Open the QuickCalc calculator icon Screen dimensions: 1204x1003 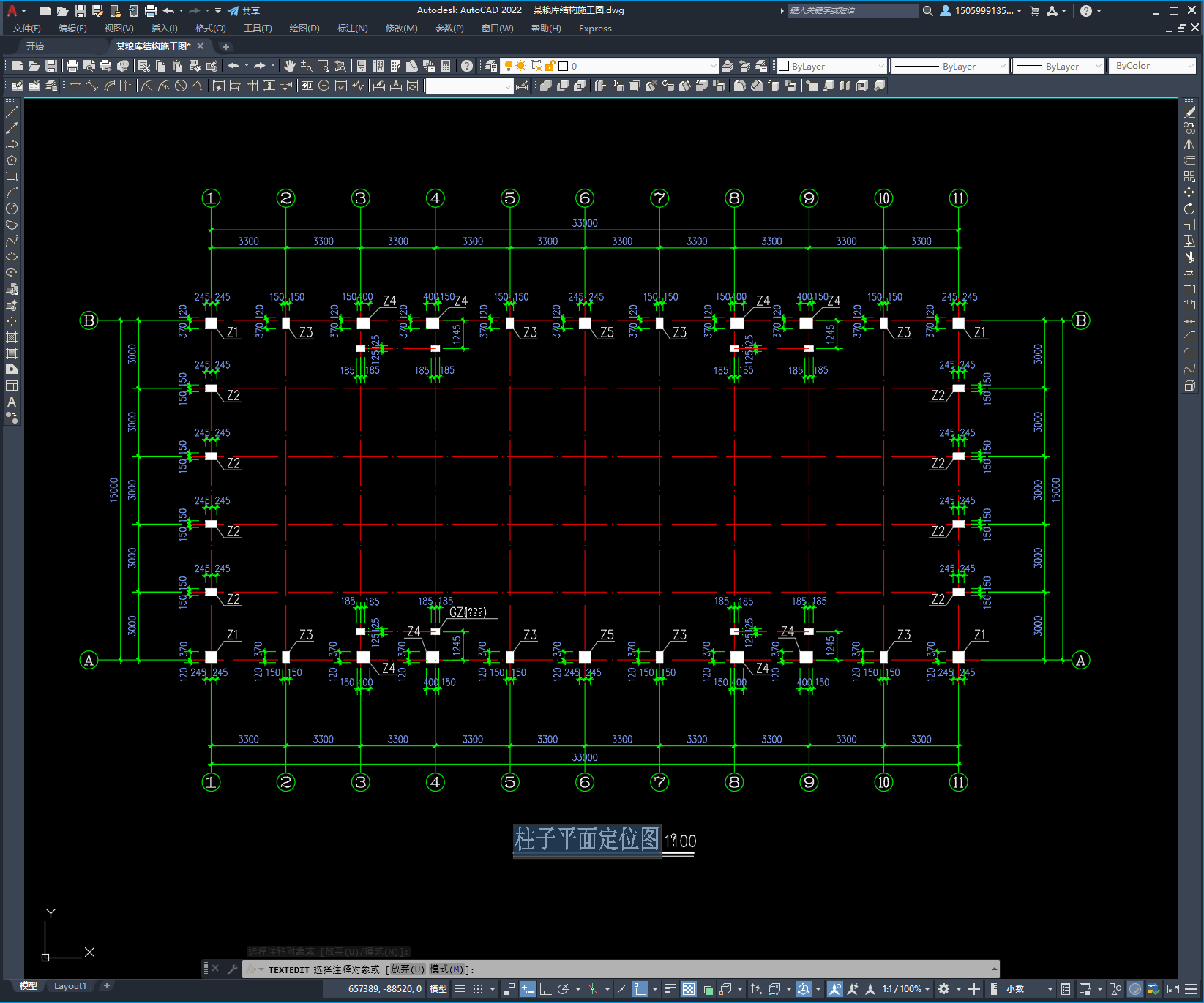click(446, 66)
